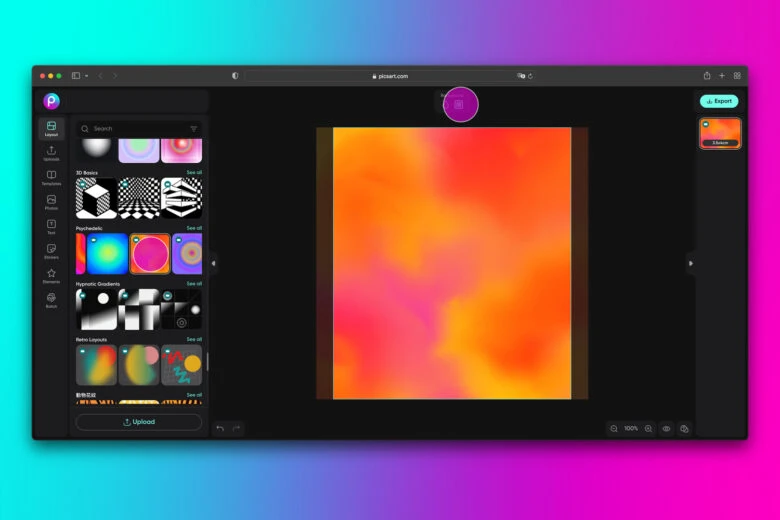Click the zoom in magnifier icon
Viewport: 780px width, 520px height.
tap(648, 428)
